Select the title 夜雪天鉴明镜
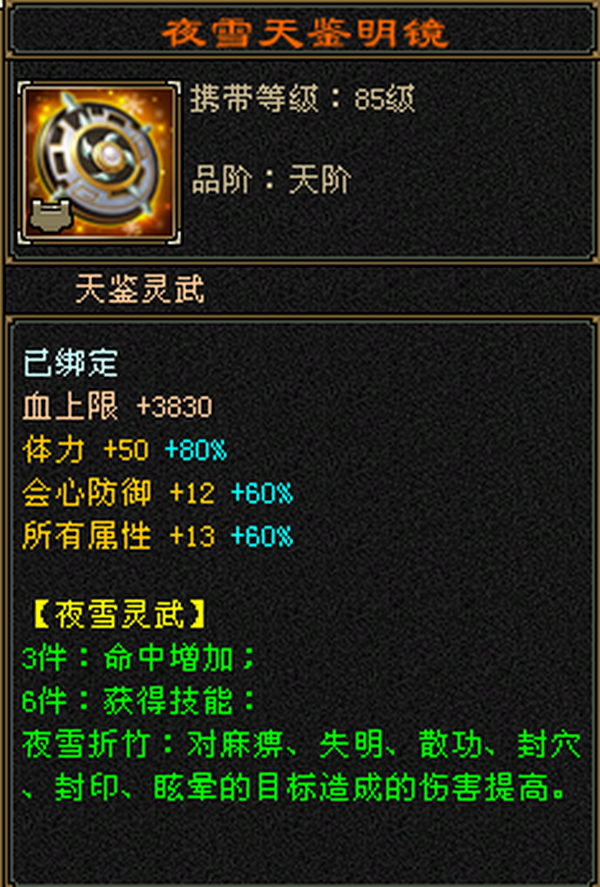 point(305,32)
